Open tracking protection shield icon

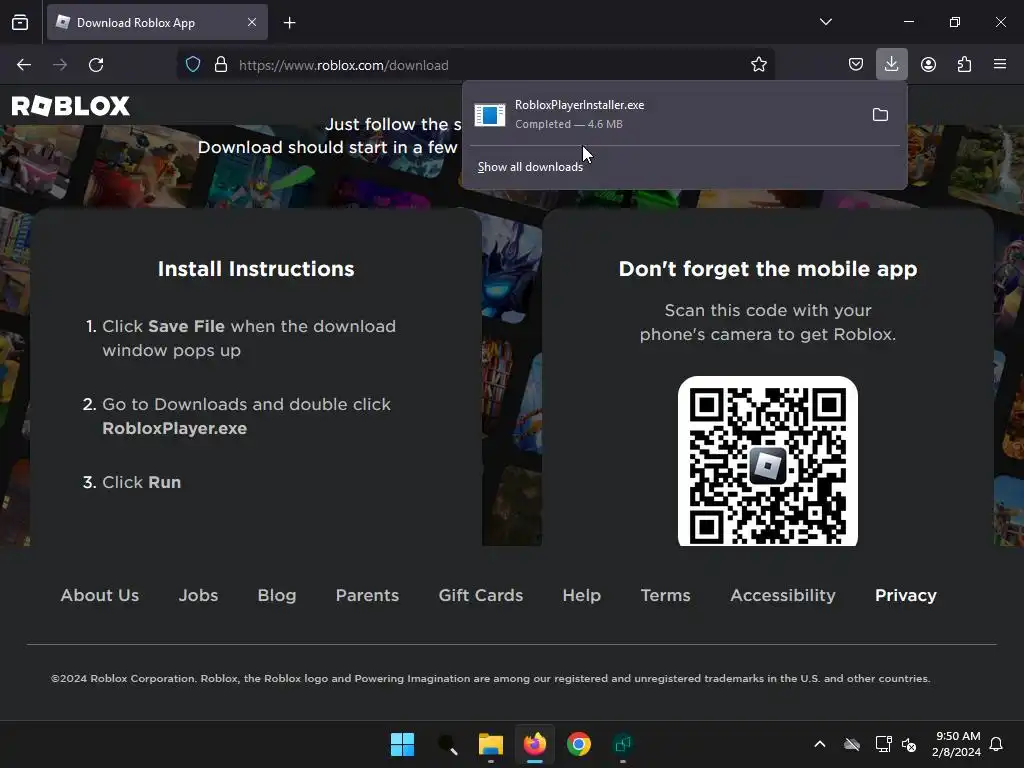click(x=193, y=65)
